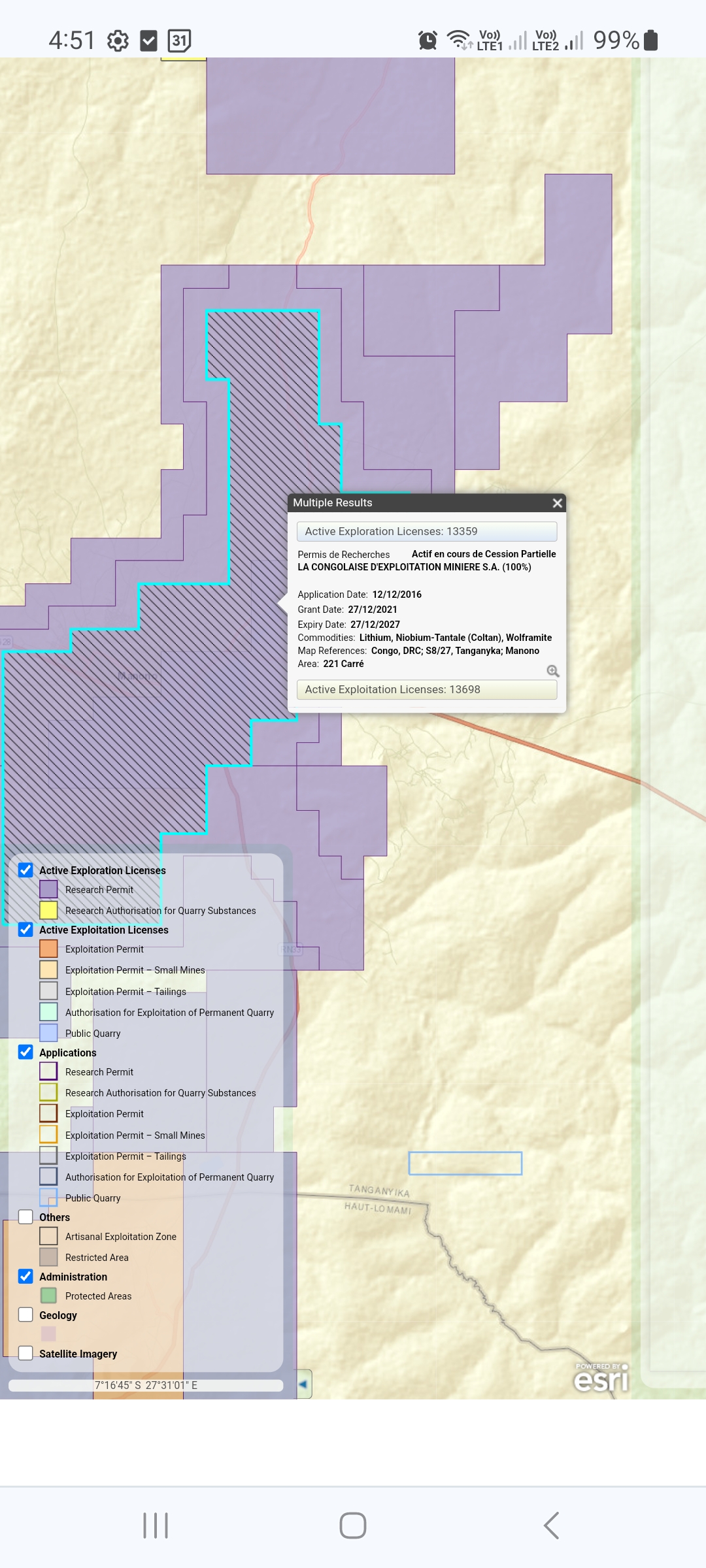Toggle the Others layer group
This screenshot has width=706, height=1568.
tap(25, 1217)
